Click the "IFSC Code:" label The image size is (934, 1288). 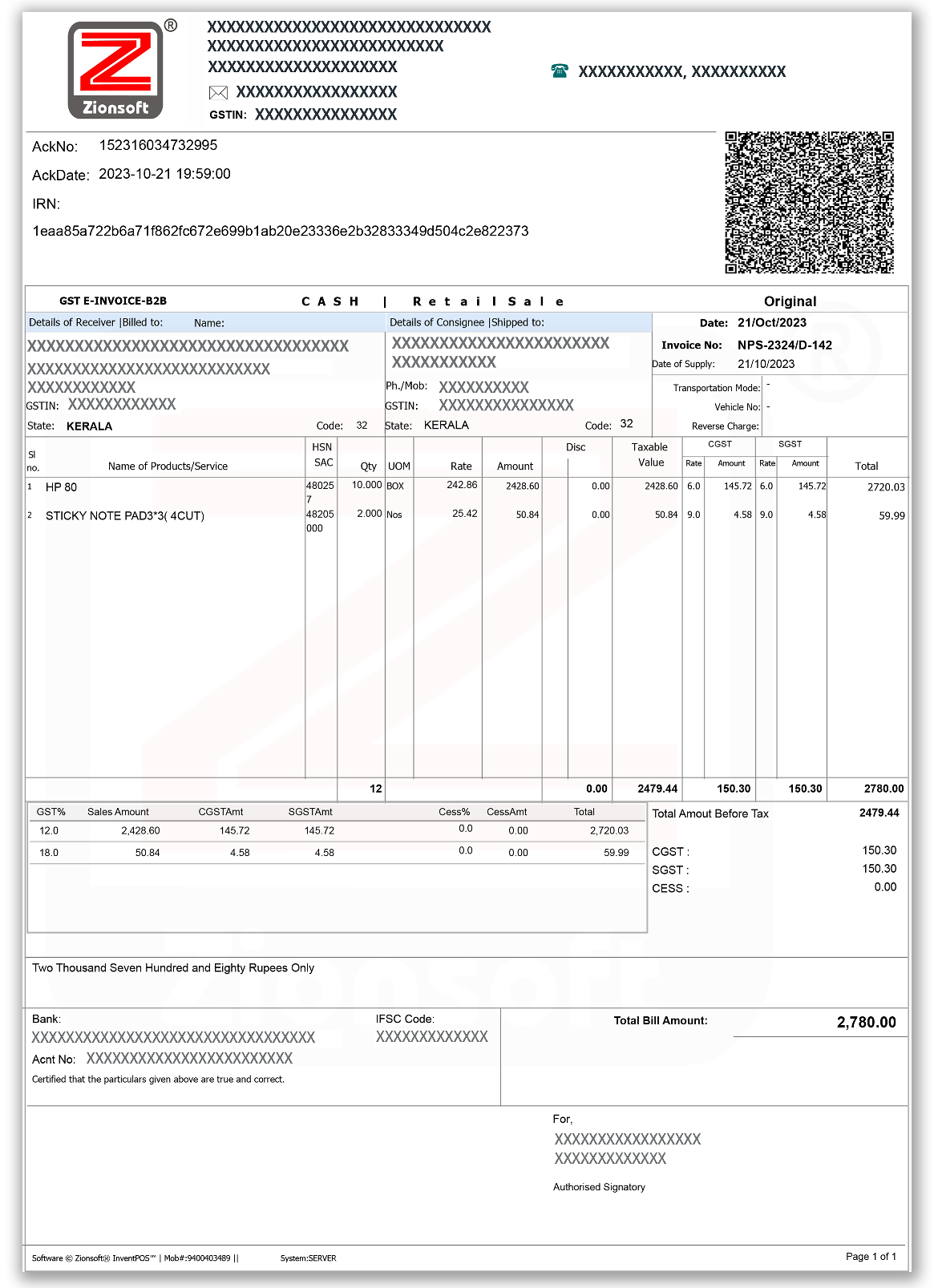pos(405,1019)
